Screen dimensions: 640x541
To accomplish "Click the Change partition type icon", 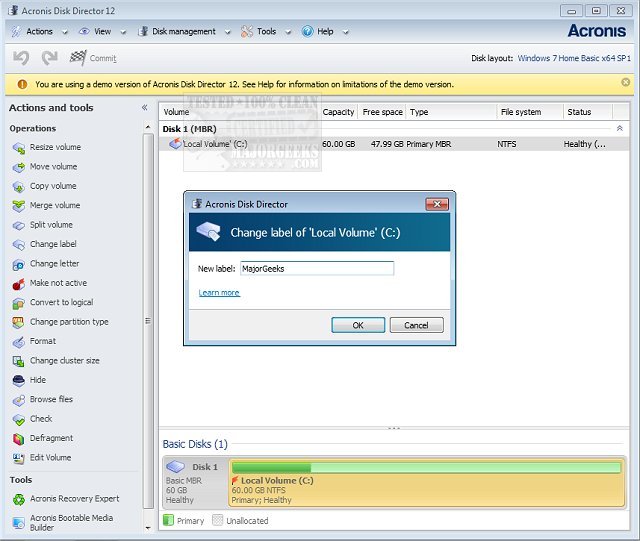I will (x=19, y=322).
